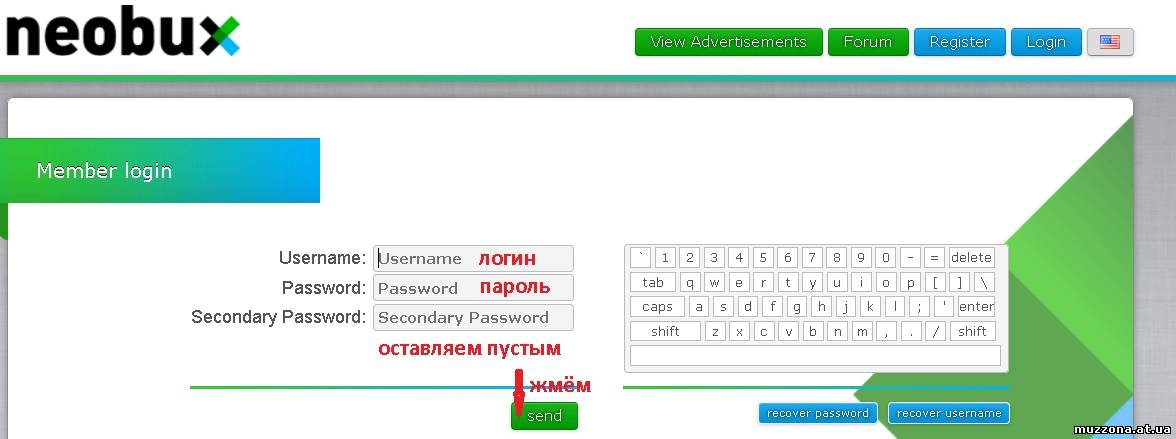
Task: Tap the equals key on virtual keyboard
Action: click(934, 258)
